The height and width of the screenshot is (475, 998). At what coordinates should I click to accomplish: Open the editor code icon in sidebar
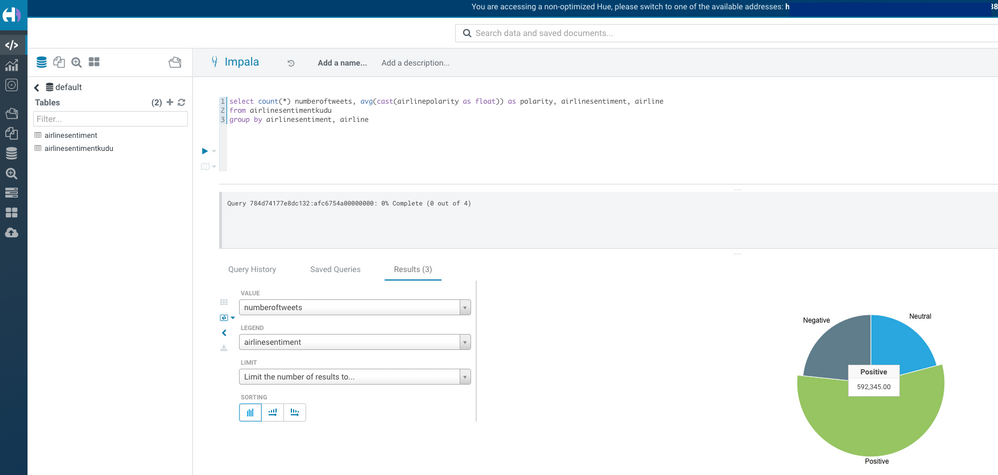[x=11, y=45]
